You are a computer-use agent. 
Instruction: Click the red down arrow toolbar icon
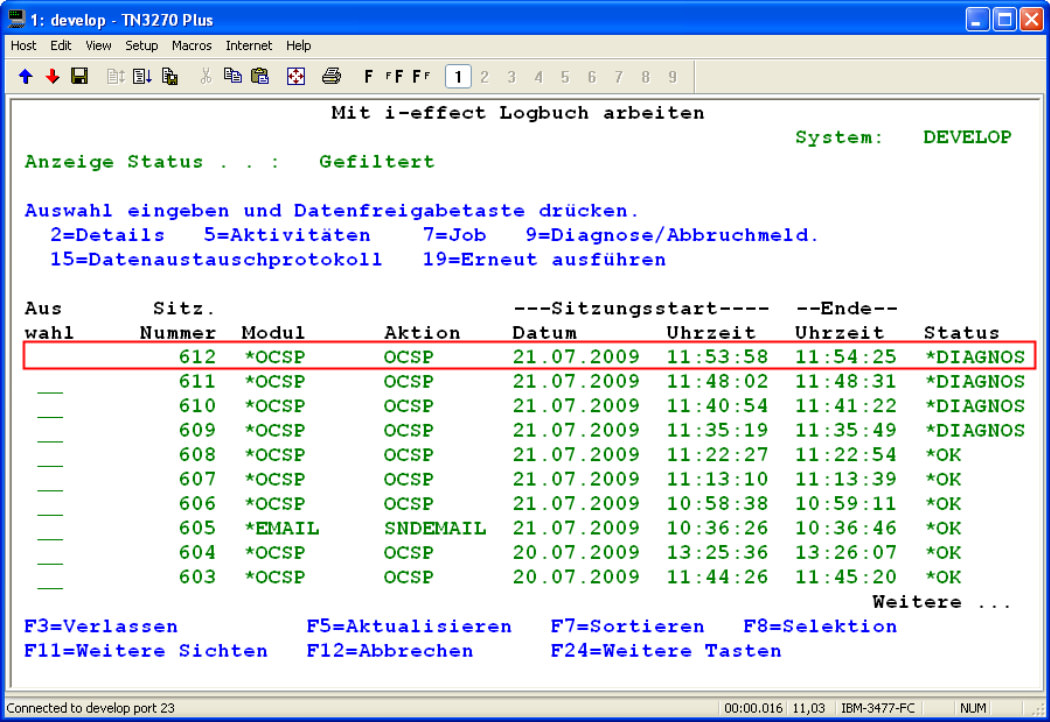click(x=52, y=76)
